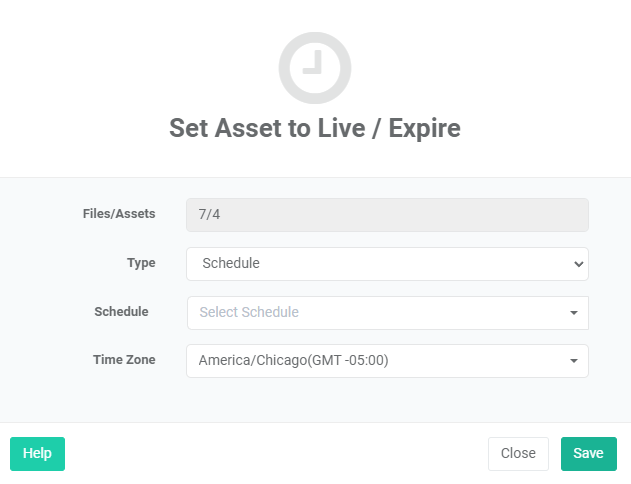Click the Type field label
Image resolution: width=631 pixels, height=484 pixels.
coord(141,263)
